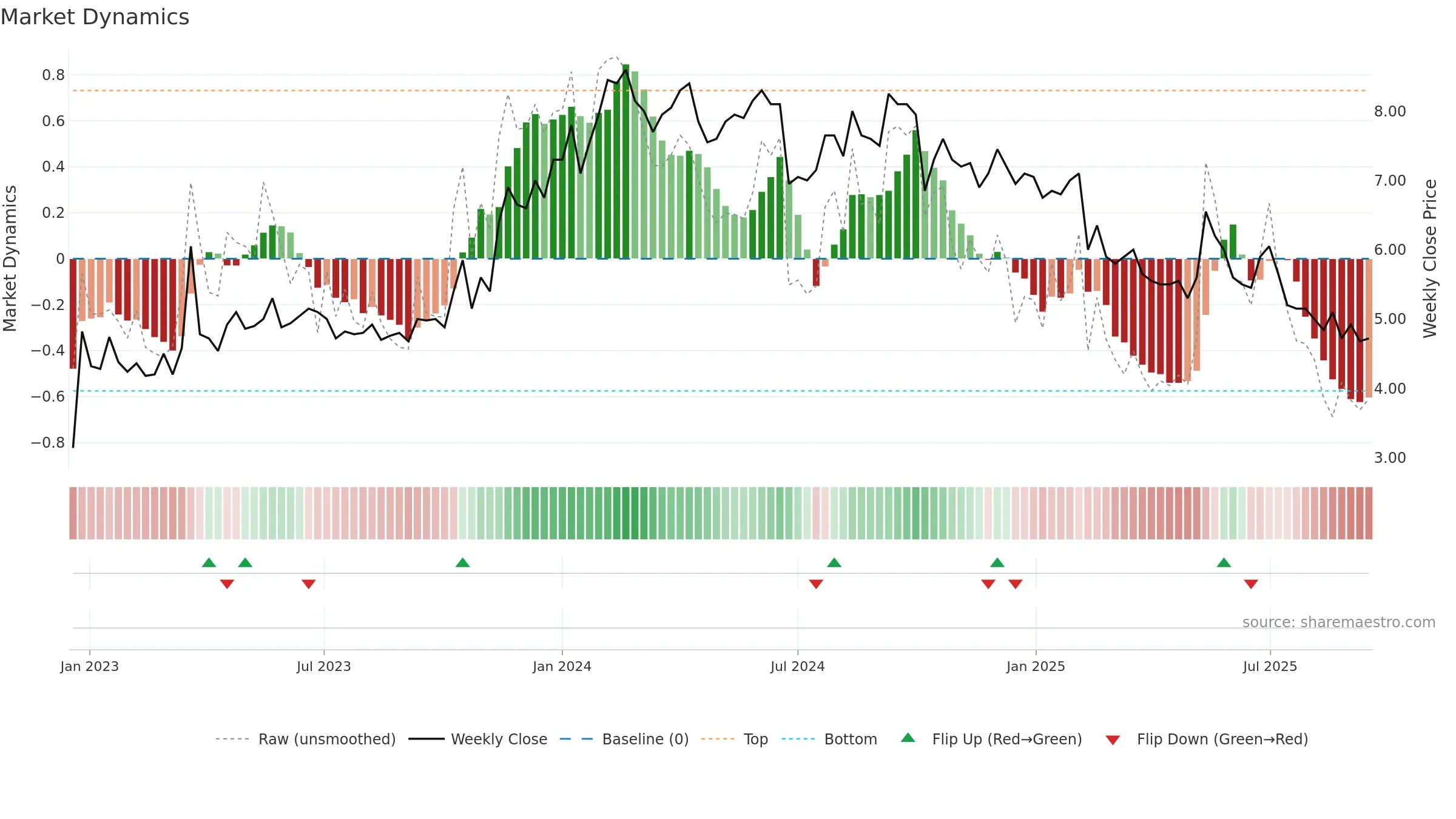Select the Flip Up marker near October 2023
Viewport: 1456px width, 819px height.
462,562
